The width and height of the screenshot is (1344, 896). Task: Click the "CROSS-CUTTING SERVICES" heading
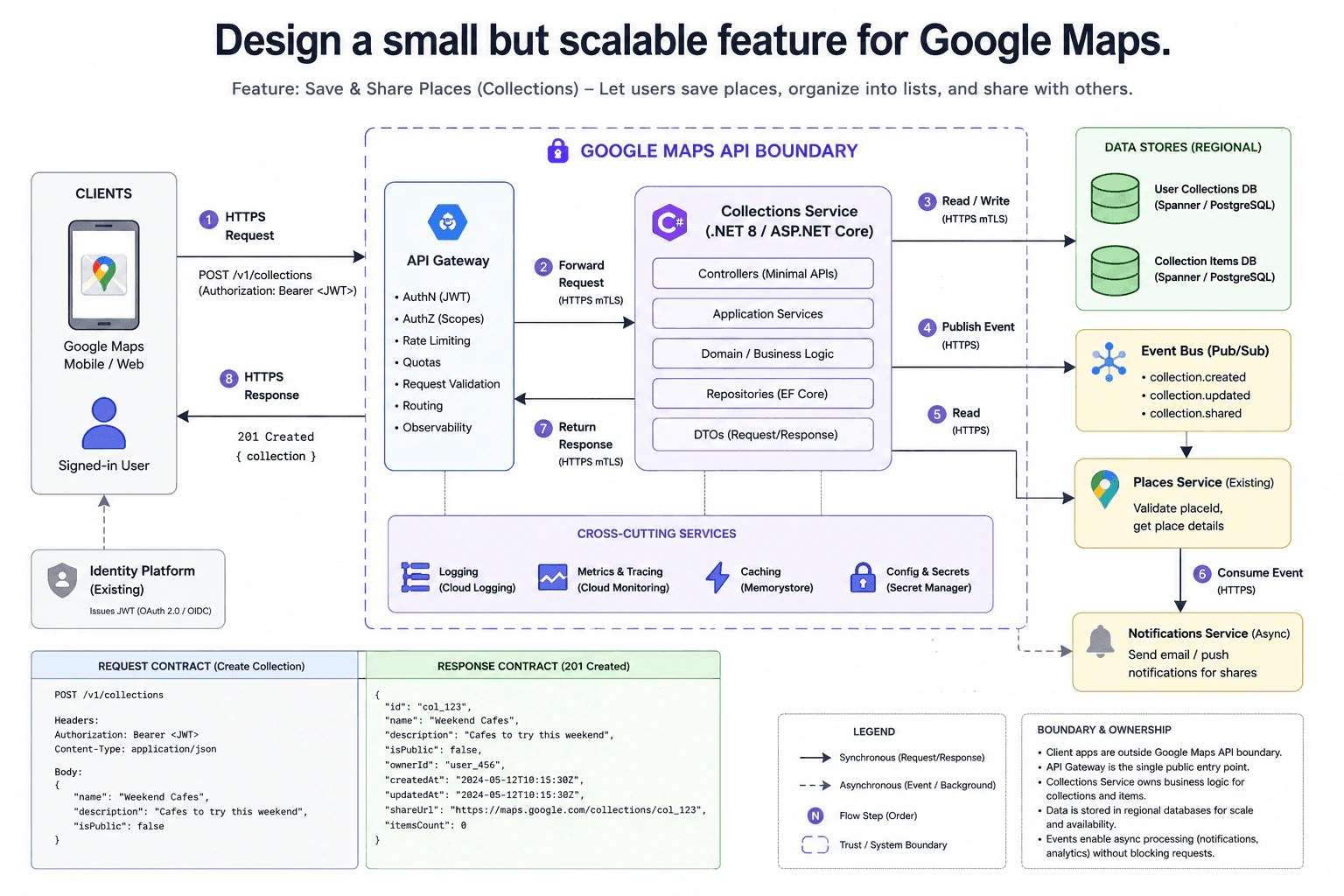point(656,534)
